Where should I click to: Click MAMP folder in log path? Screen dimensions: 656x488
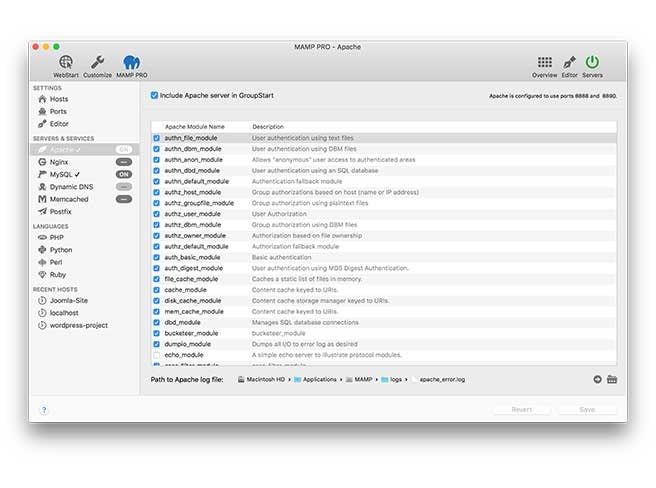(359, 380)
